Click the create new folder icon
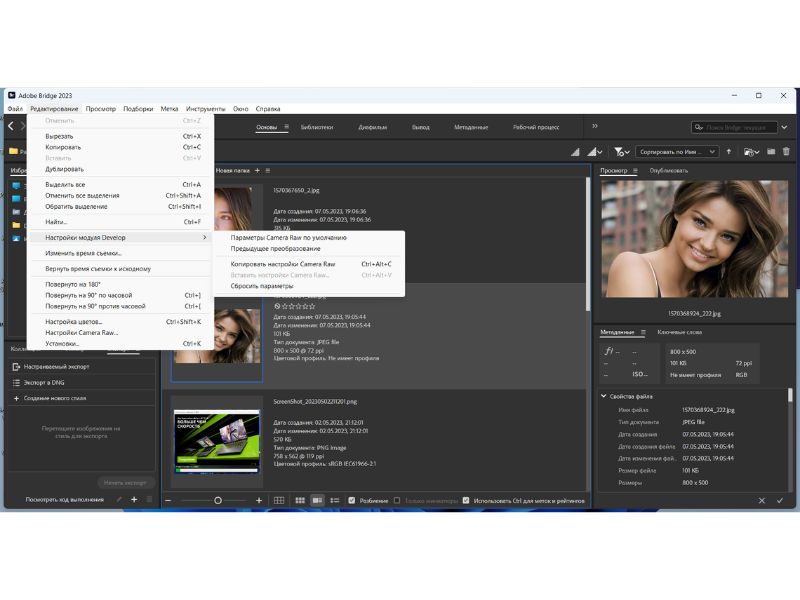Image resolution: width=800 pixels, height=600 pixels. [x=770, y=152]
